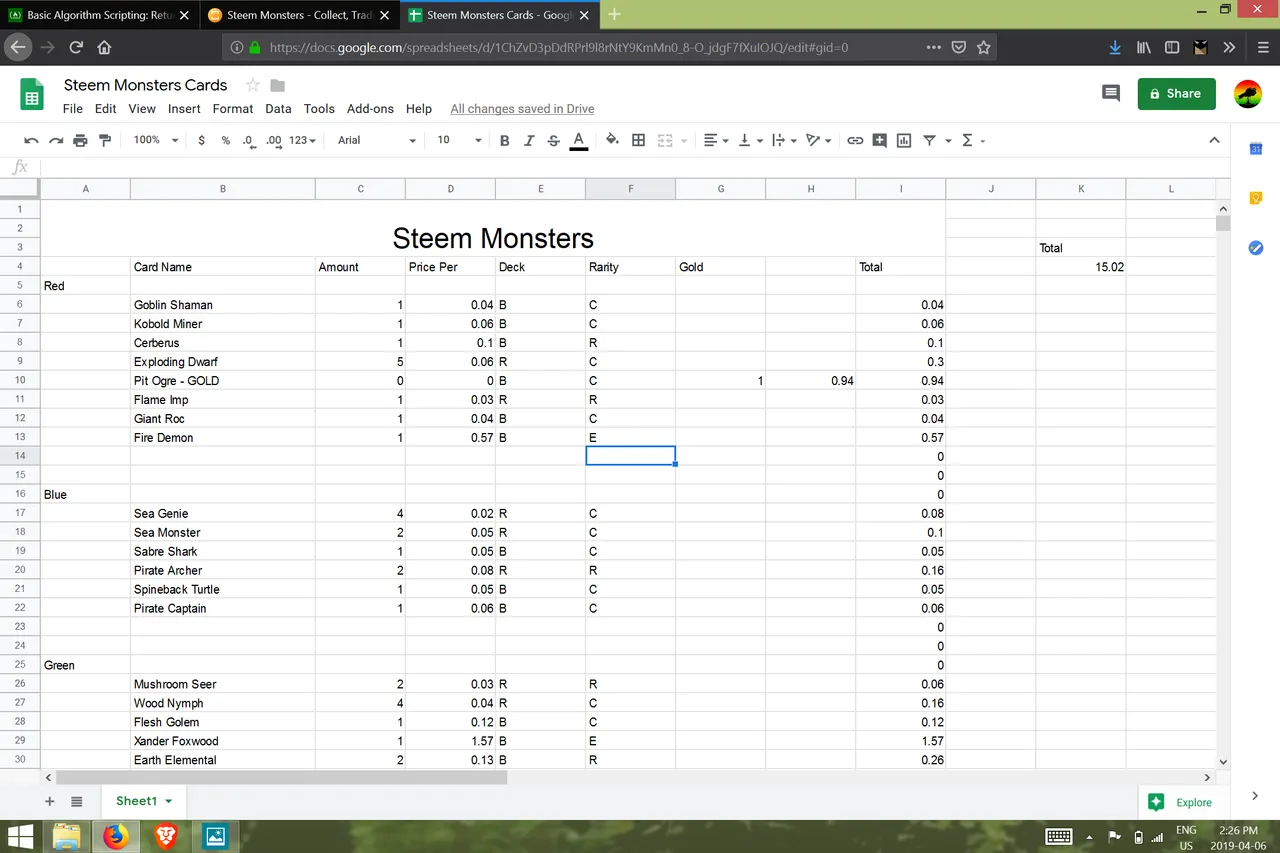
Task: Click the Insert chart icon
Action: tap(904, 141)
